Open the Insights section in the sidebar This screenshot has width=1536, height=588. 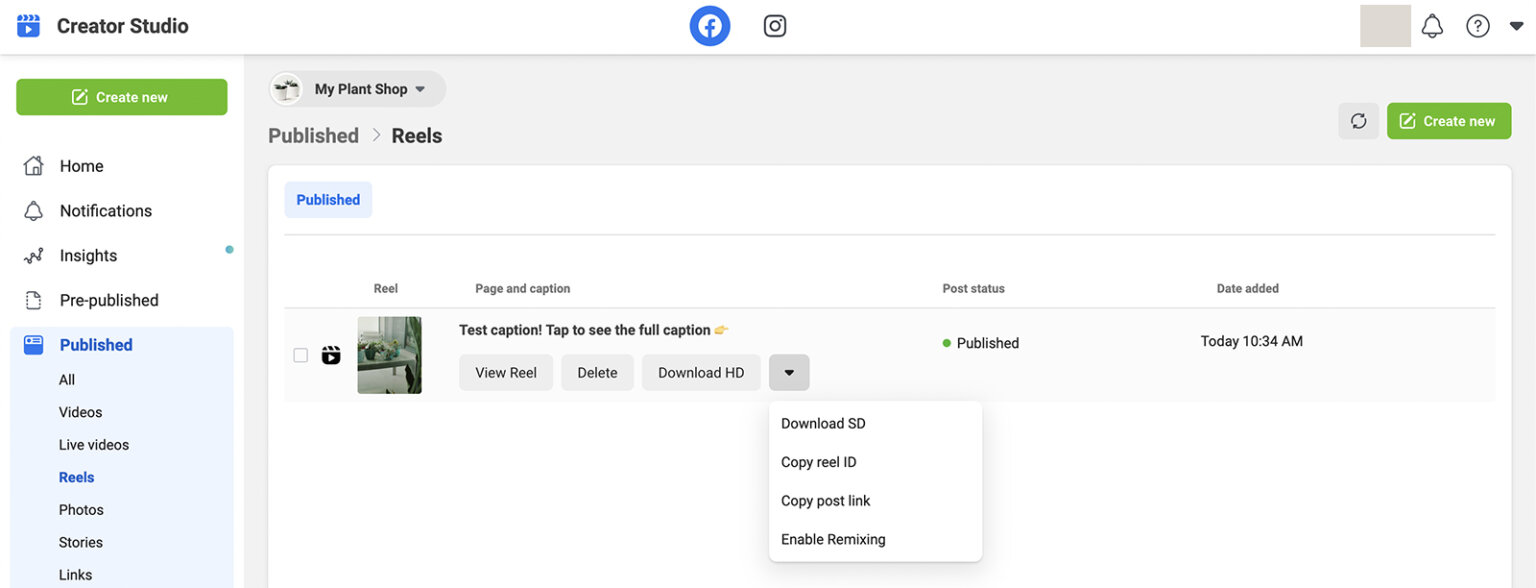(x=89, y=255)
